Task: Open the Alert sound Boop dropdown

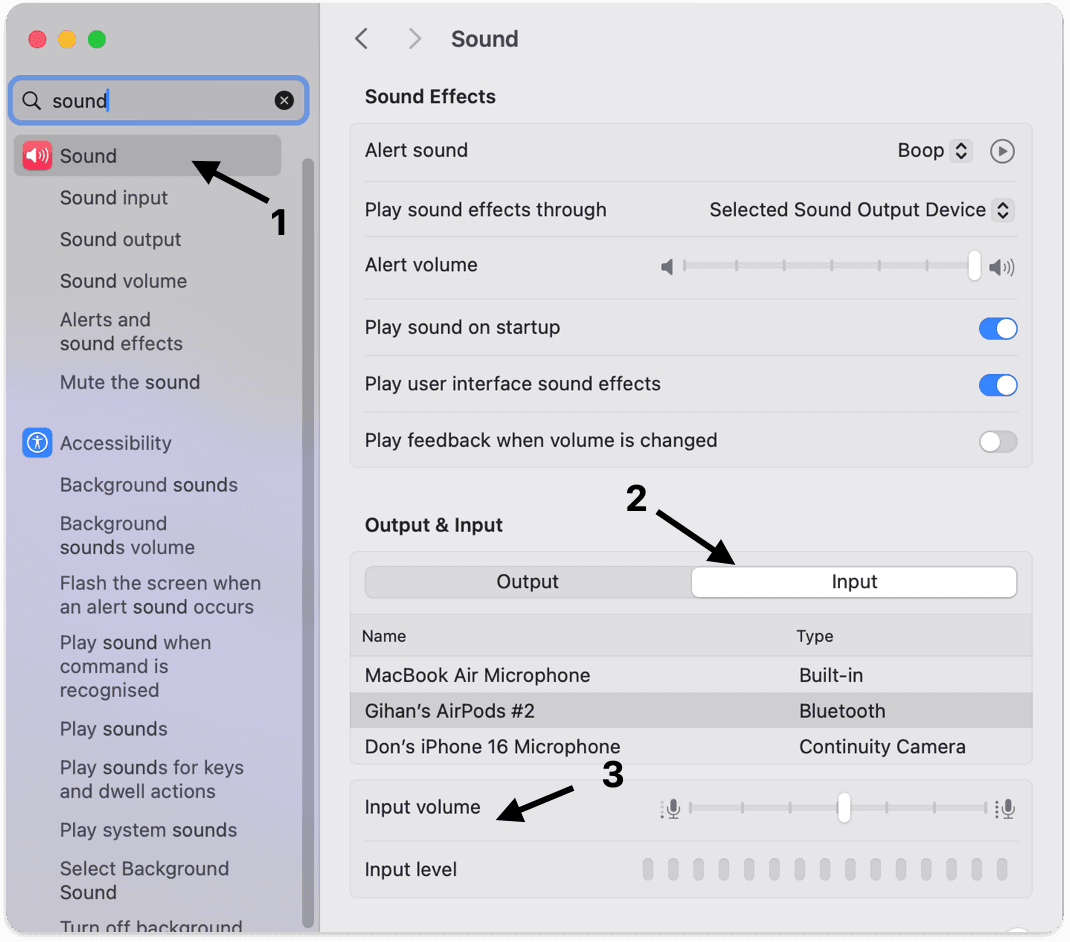Action: [935, 151]
